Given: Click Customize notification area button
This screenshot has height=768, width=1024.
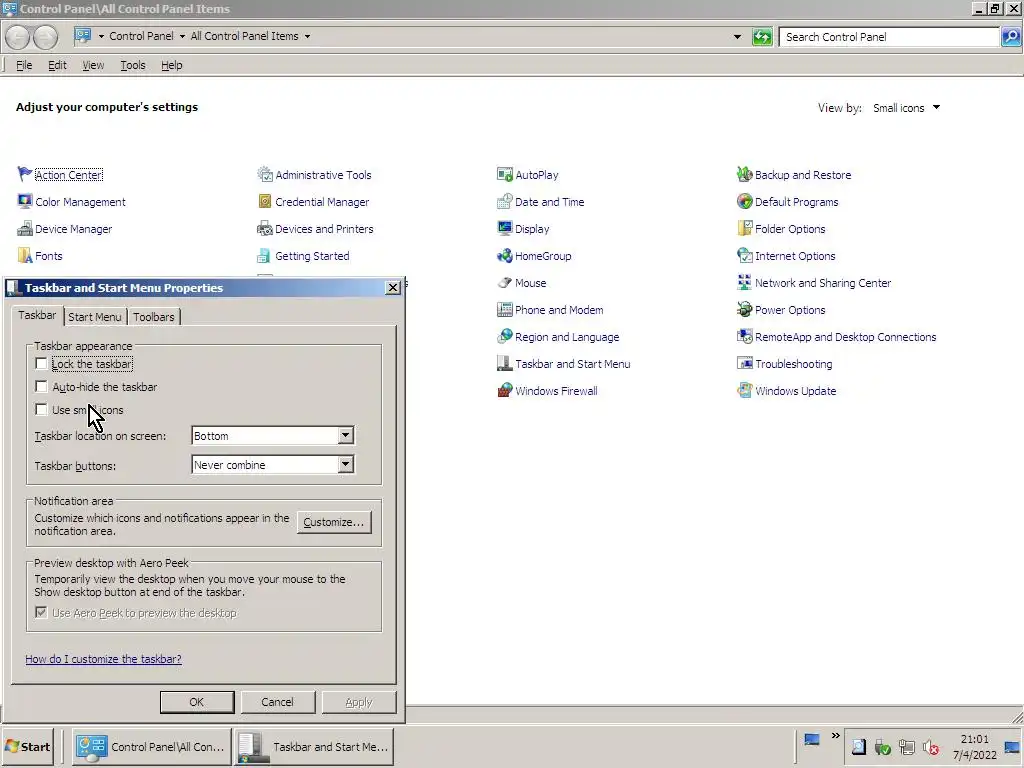Looking at the screenshot, I should (334, 522).
